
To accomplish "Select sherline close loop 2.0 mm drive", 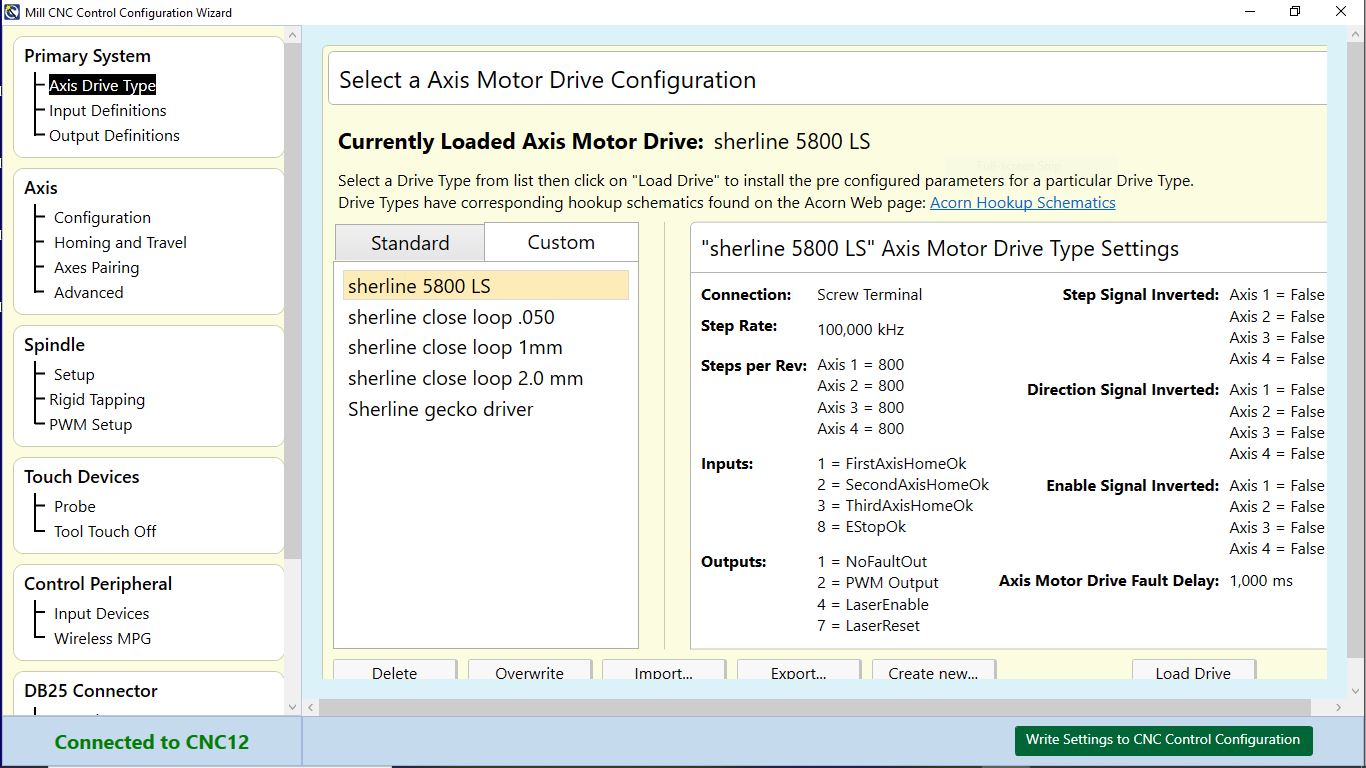I will point(486,379).
